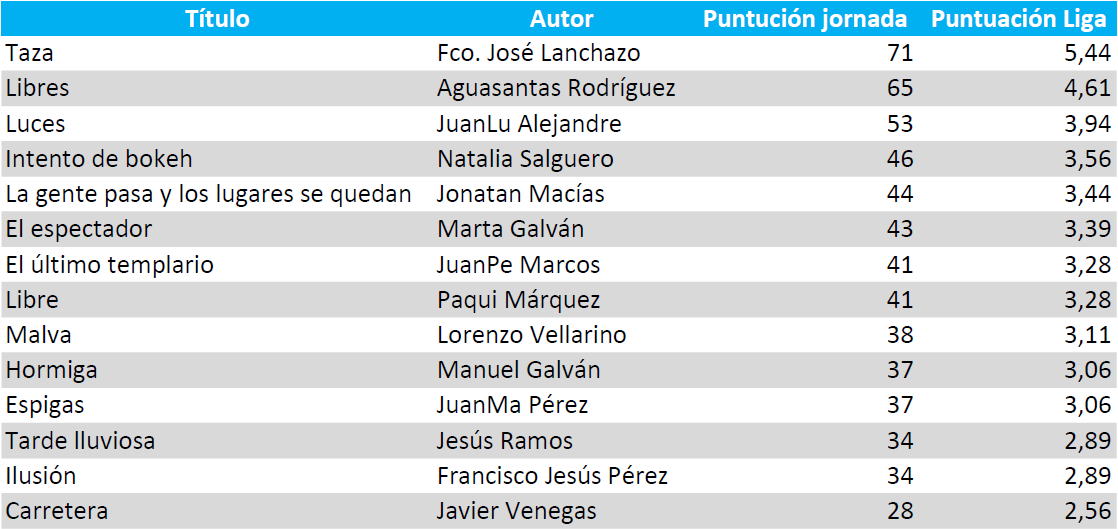This screenshot has height=529, width=1118.
Task: Select the Lorenzo Vellarino cell
Action: coord(531,335)
